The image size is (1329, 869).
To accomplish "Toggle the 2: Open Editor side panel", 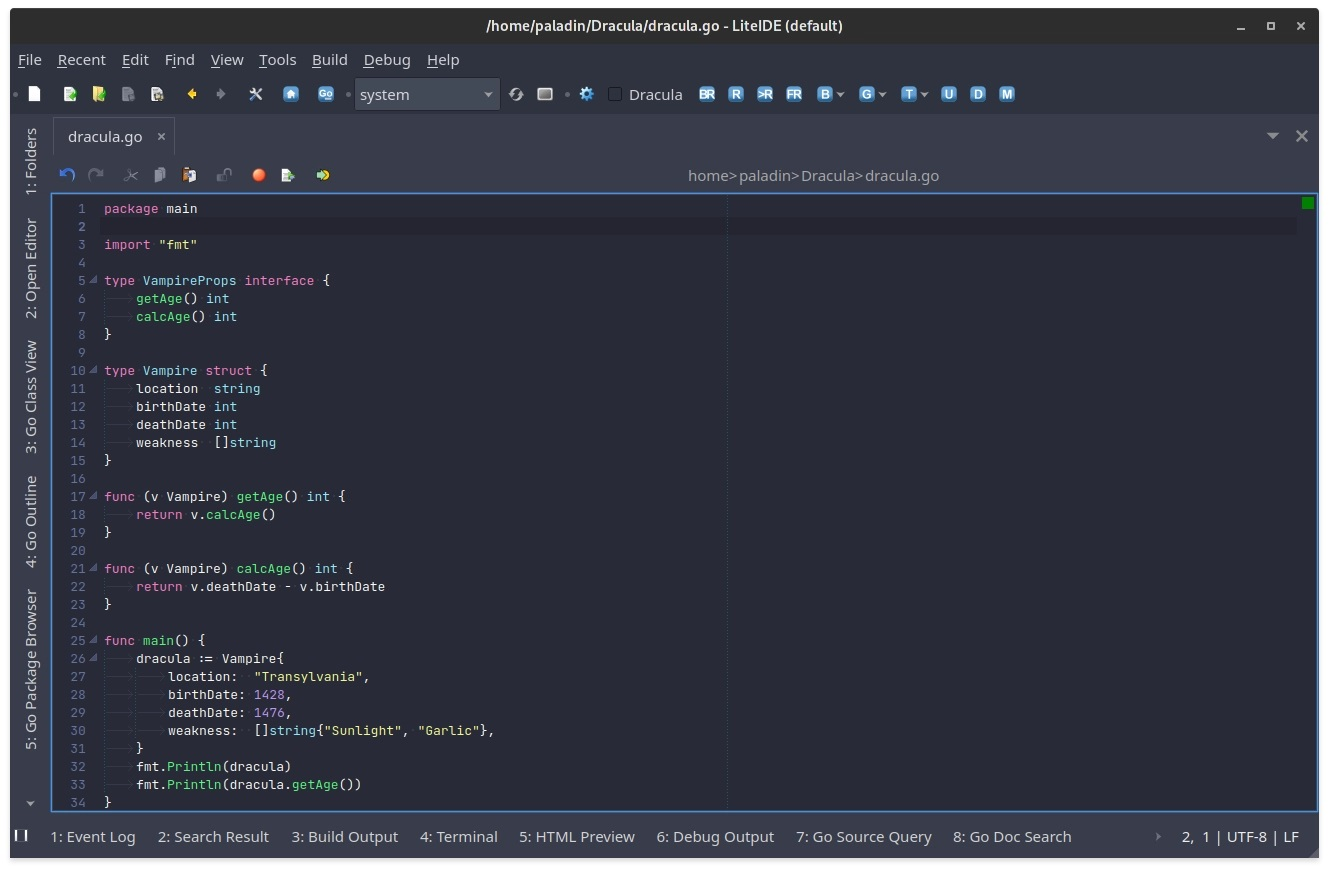I will 31,268.
